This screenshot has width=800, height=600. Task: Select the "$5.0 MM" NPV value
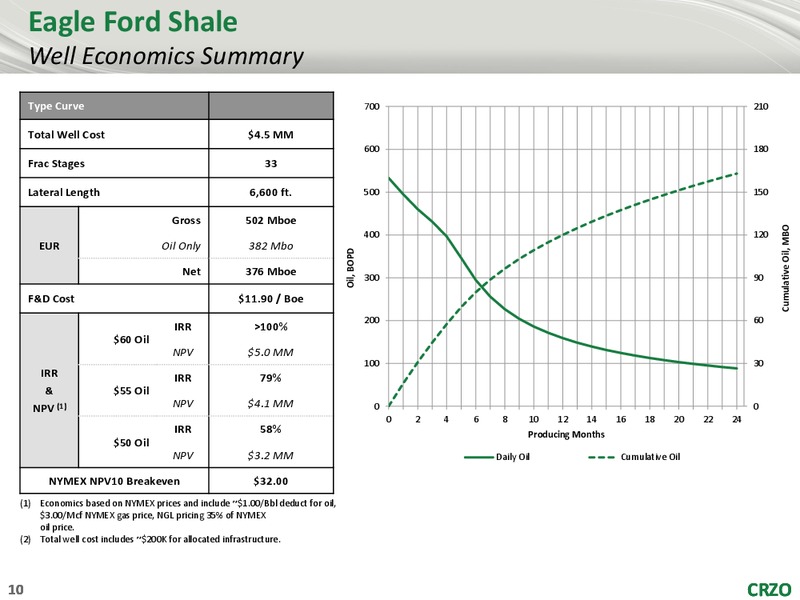click(x=270, y=352)
